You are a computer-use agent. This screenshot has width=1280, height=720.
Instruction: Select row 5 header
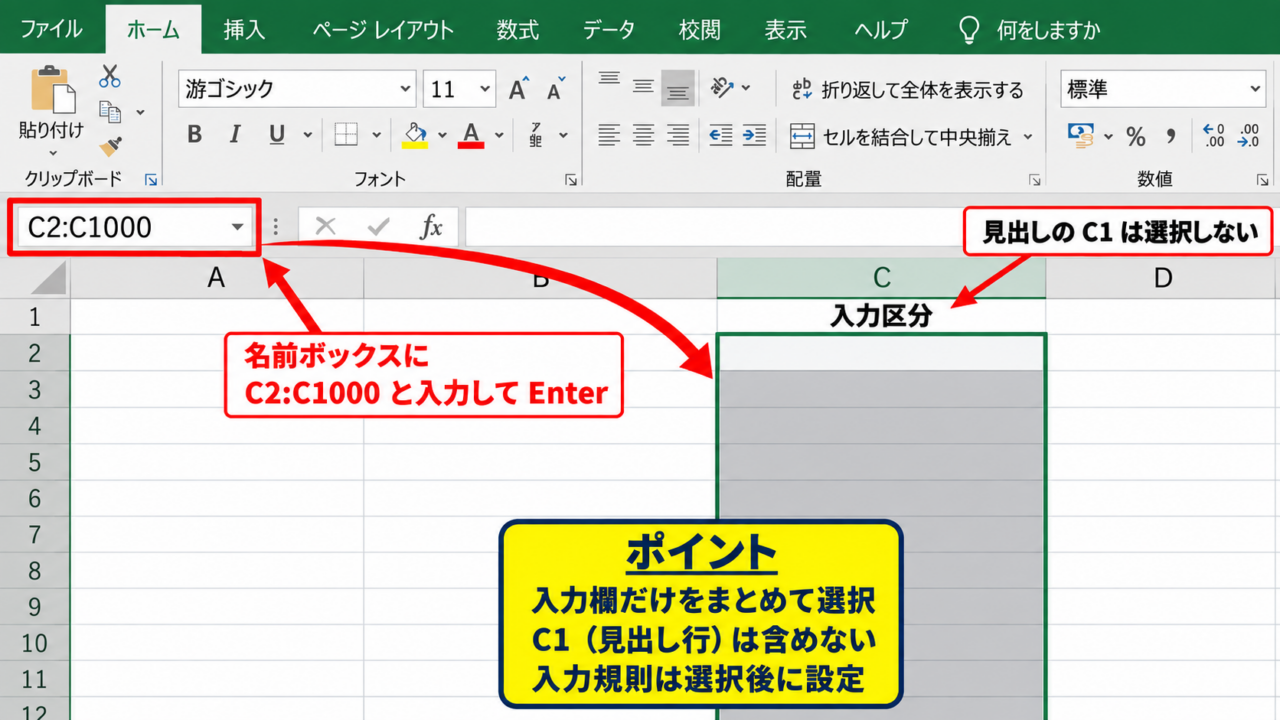click(35, 462)
